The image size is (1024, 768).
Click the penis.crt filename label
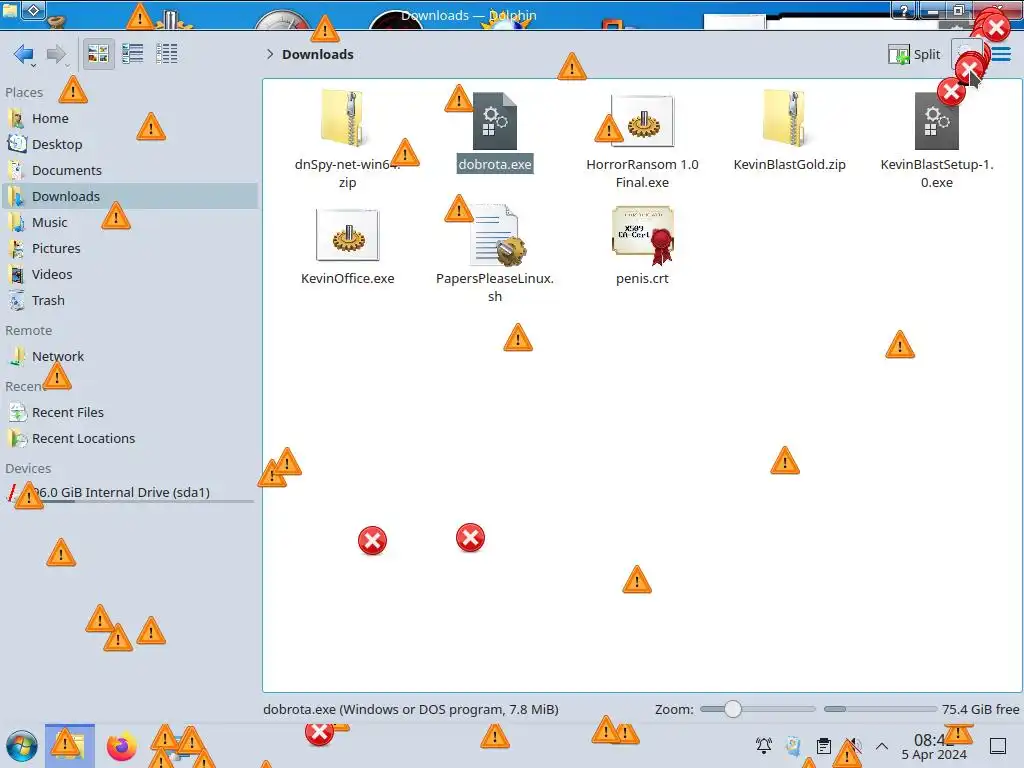tap(642, 279)
